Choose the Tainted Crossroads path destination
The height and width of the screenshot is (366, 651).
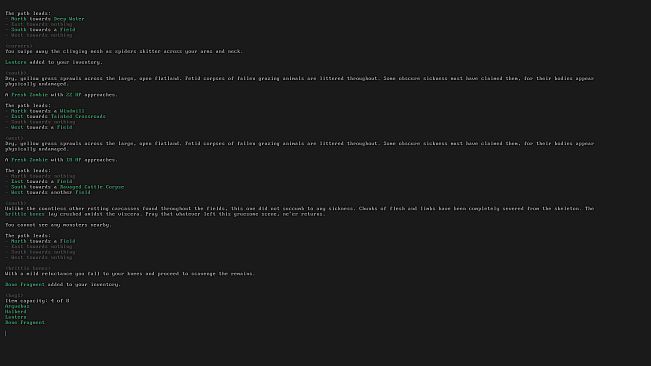point(78,116)
